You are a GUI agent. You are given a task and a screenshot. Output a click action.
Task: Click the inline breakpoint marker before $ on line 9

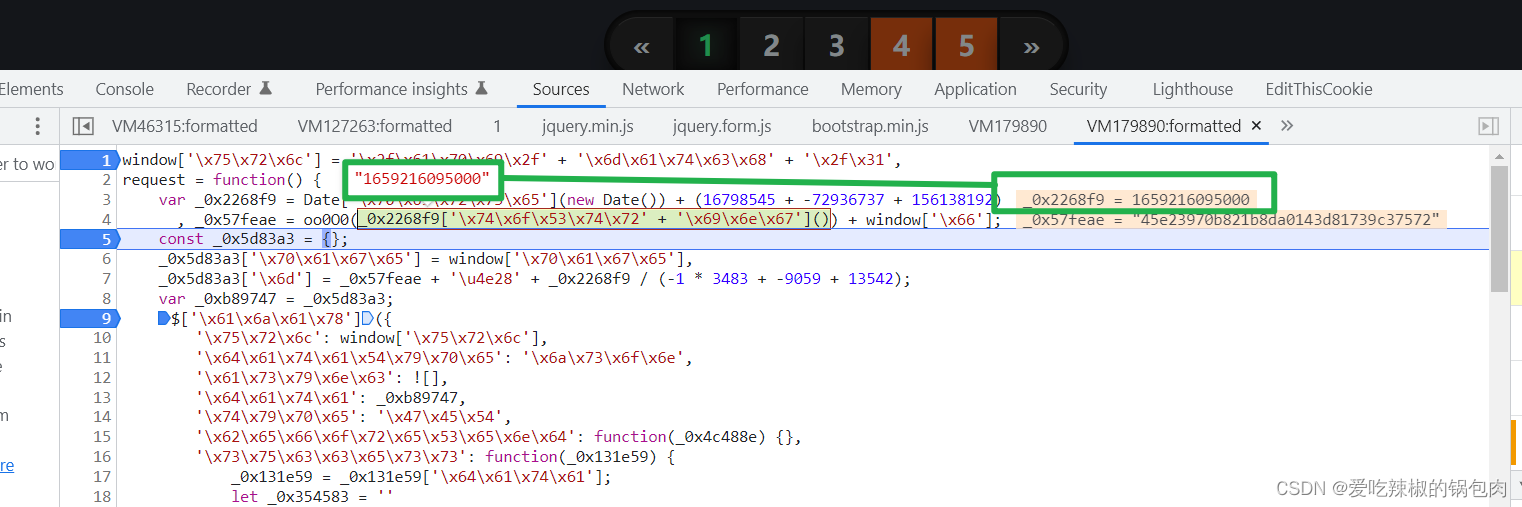164,319
